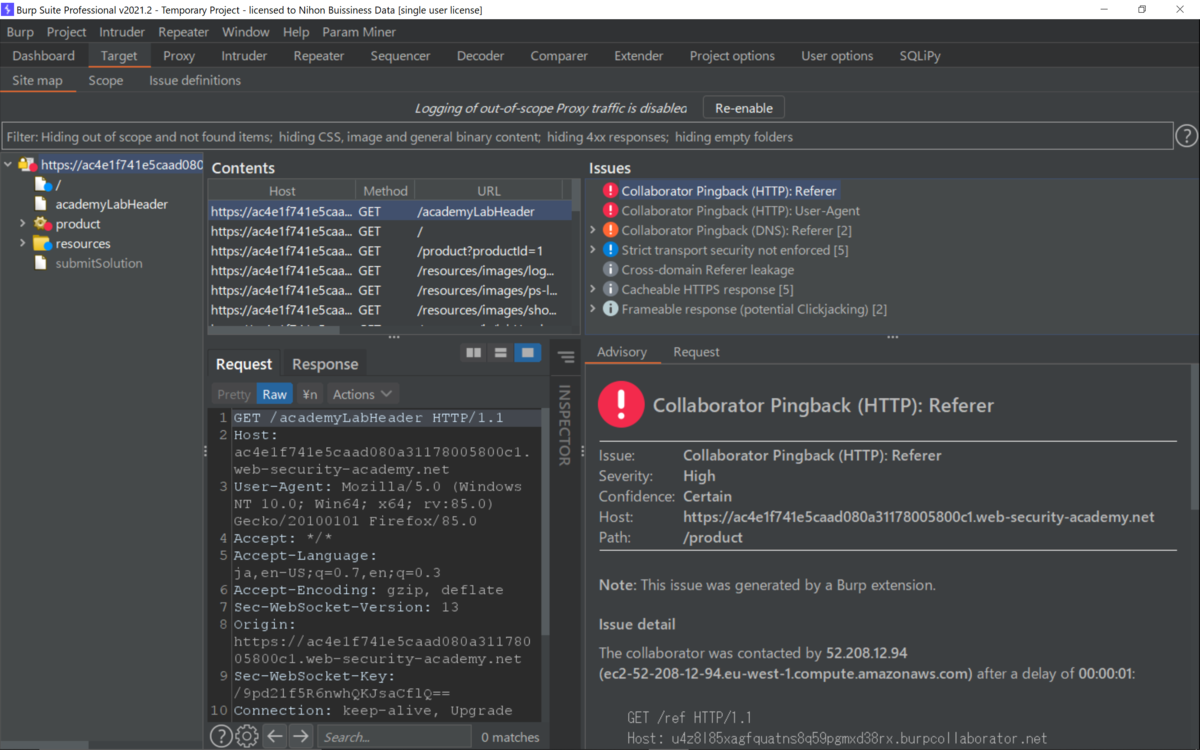Viewport: 1200px width, 750px height.
Task: Click the request editor help icon
Action: (221, 737)
